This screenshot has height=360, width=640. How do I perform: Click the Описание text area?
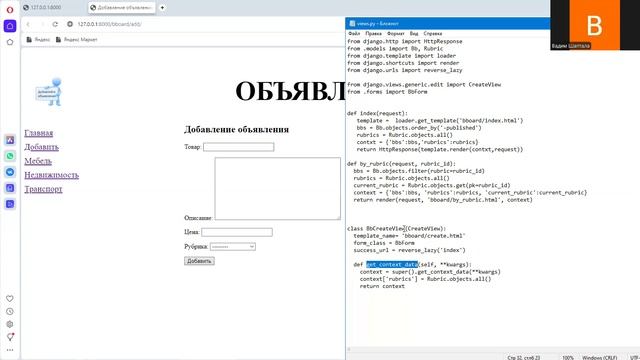click(278, 189)
